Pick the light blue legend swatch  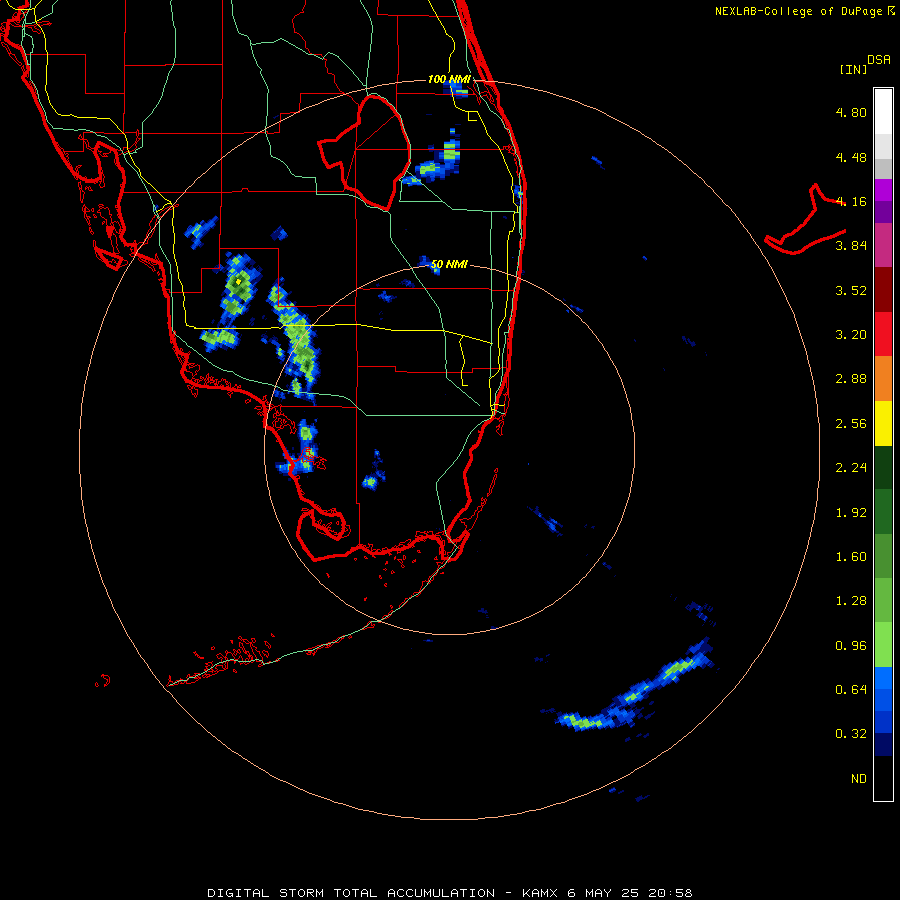883,678
